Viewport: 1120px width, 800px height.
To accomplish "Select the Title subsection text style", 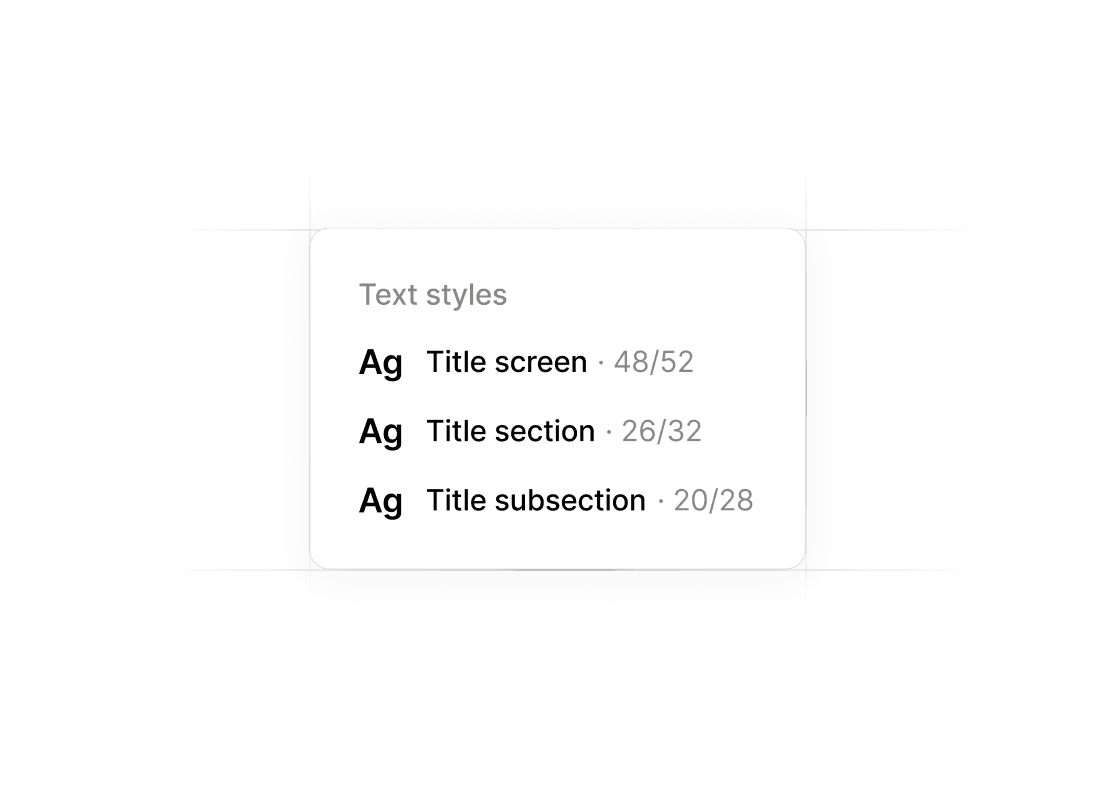I will click(536, 500).
